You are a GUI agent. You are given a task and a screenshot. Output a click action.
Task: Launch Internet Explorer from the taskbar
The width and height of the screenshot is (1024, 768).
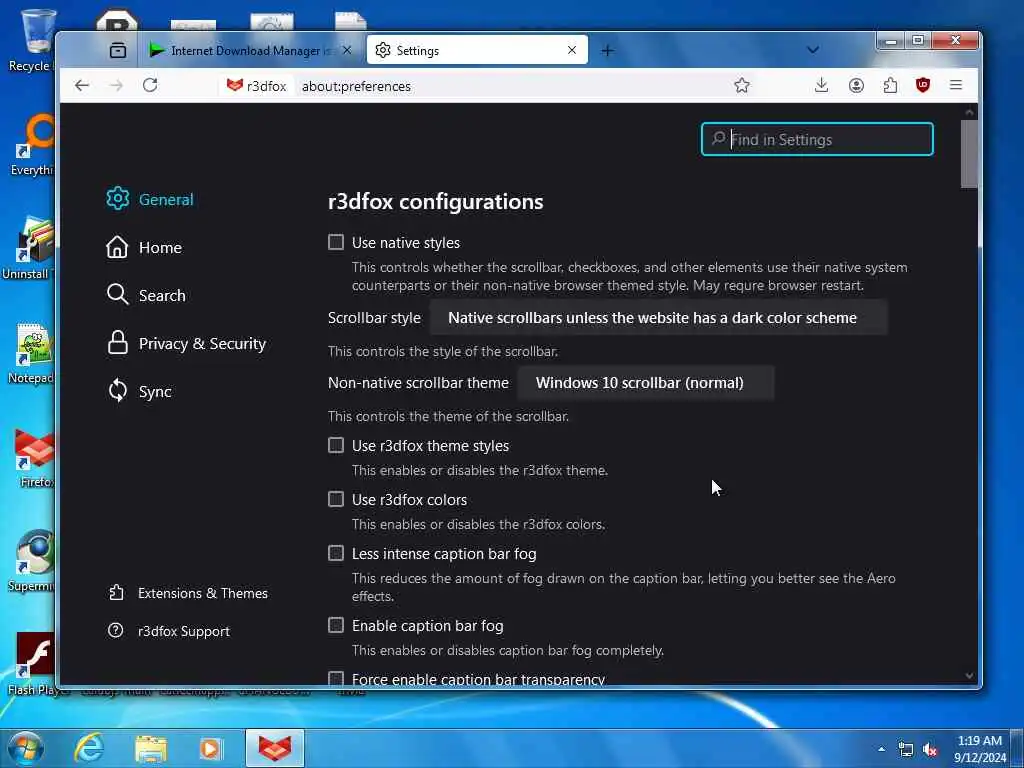[x=89, y=748]
